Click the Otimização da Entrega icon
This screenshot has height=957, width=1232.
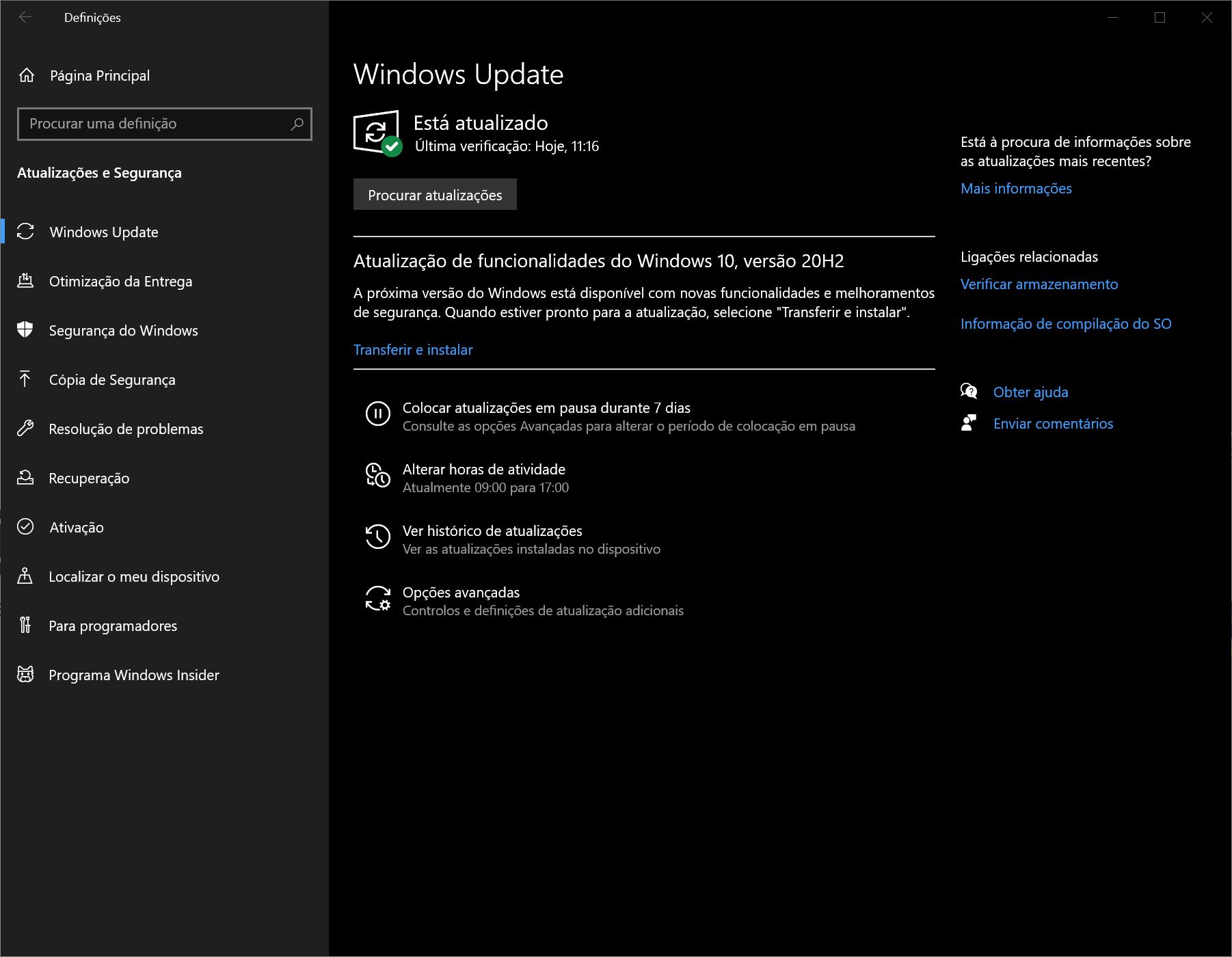point(25,281)
